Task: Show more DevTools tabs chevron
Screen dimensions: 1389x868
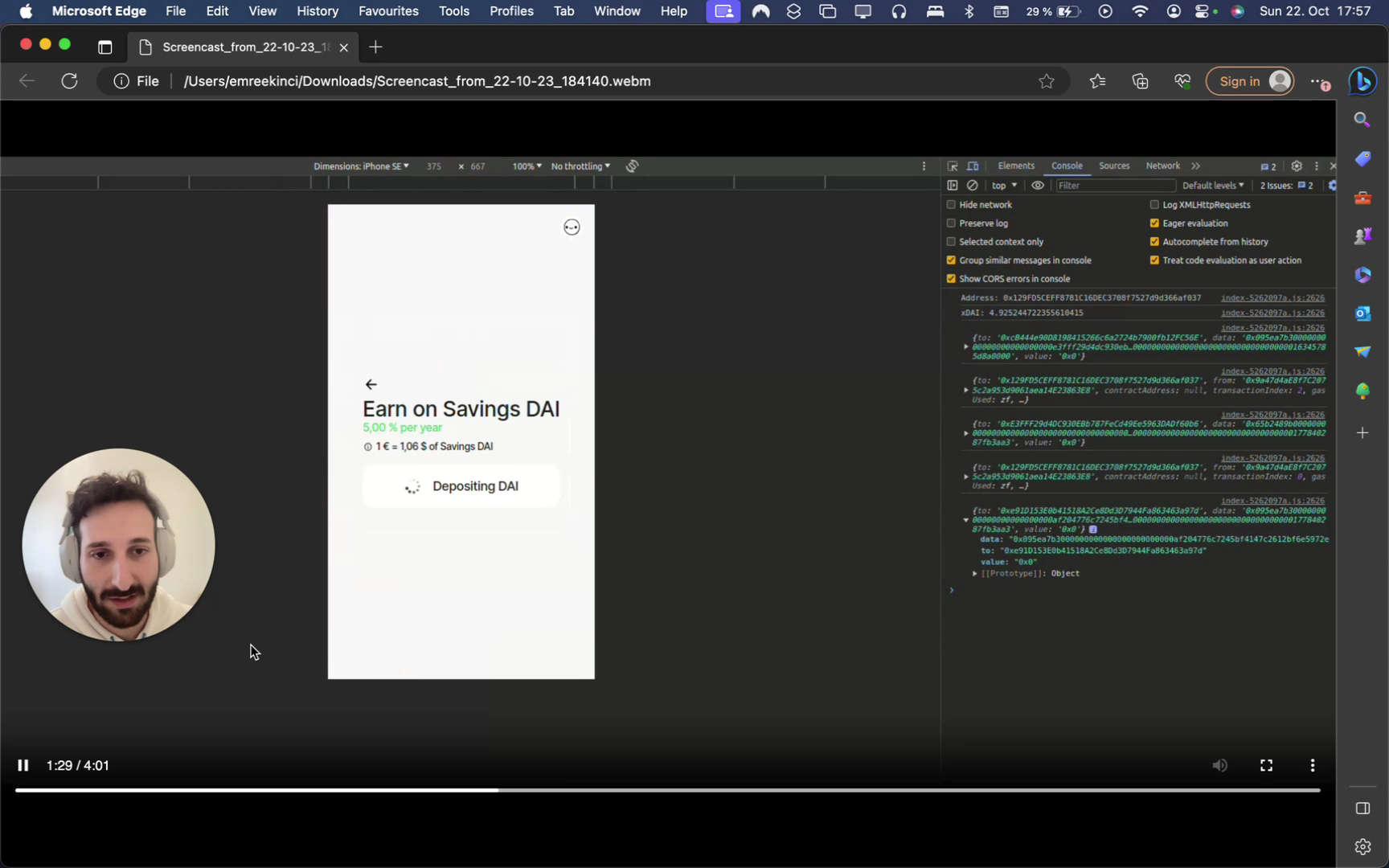Action: [x=1196, y=166]
